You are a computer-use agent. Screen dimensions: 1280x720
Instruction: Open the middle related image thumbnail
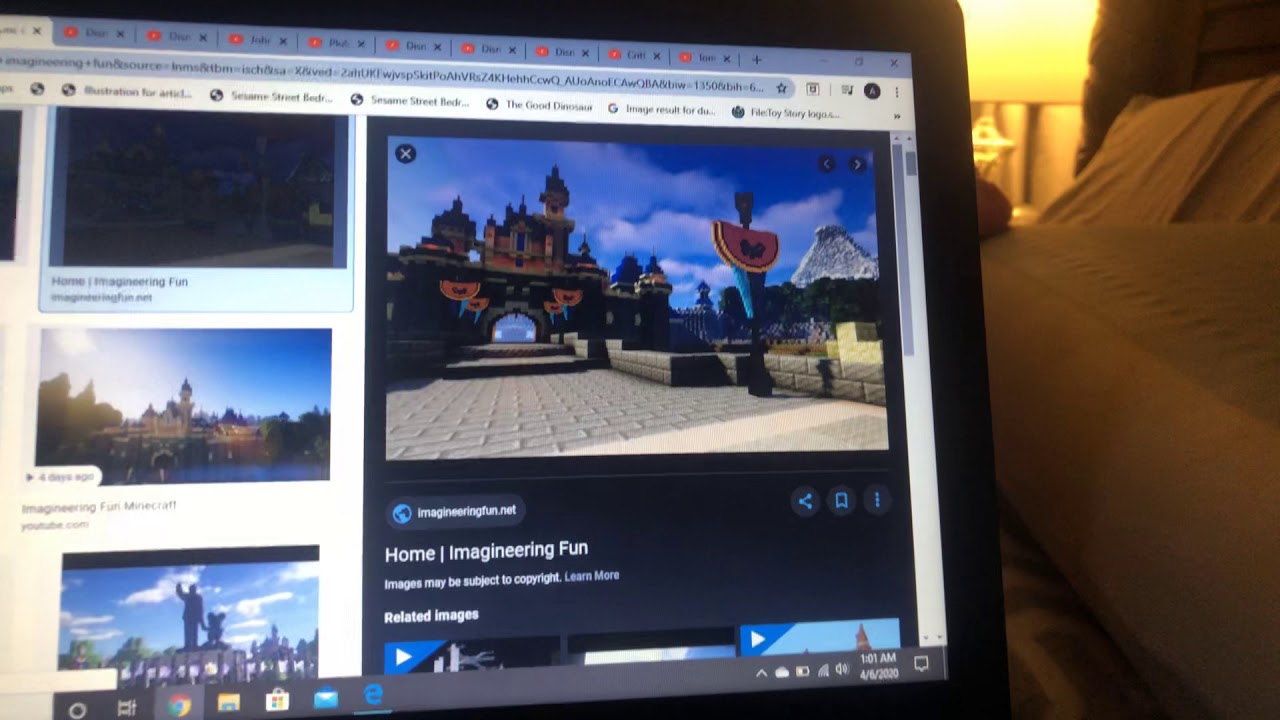[x=650, y=646]
